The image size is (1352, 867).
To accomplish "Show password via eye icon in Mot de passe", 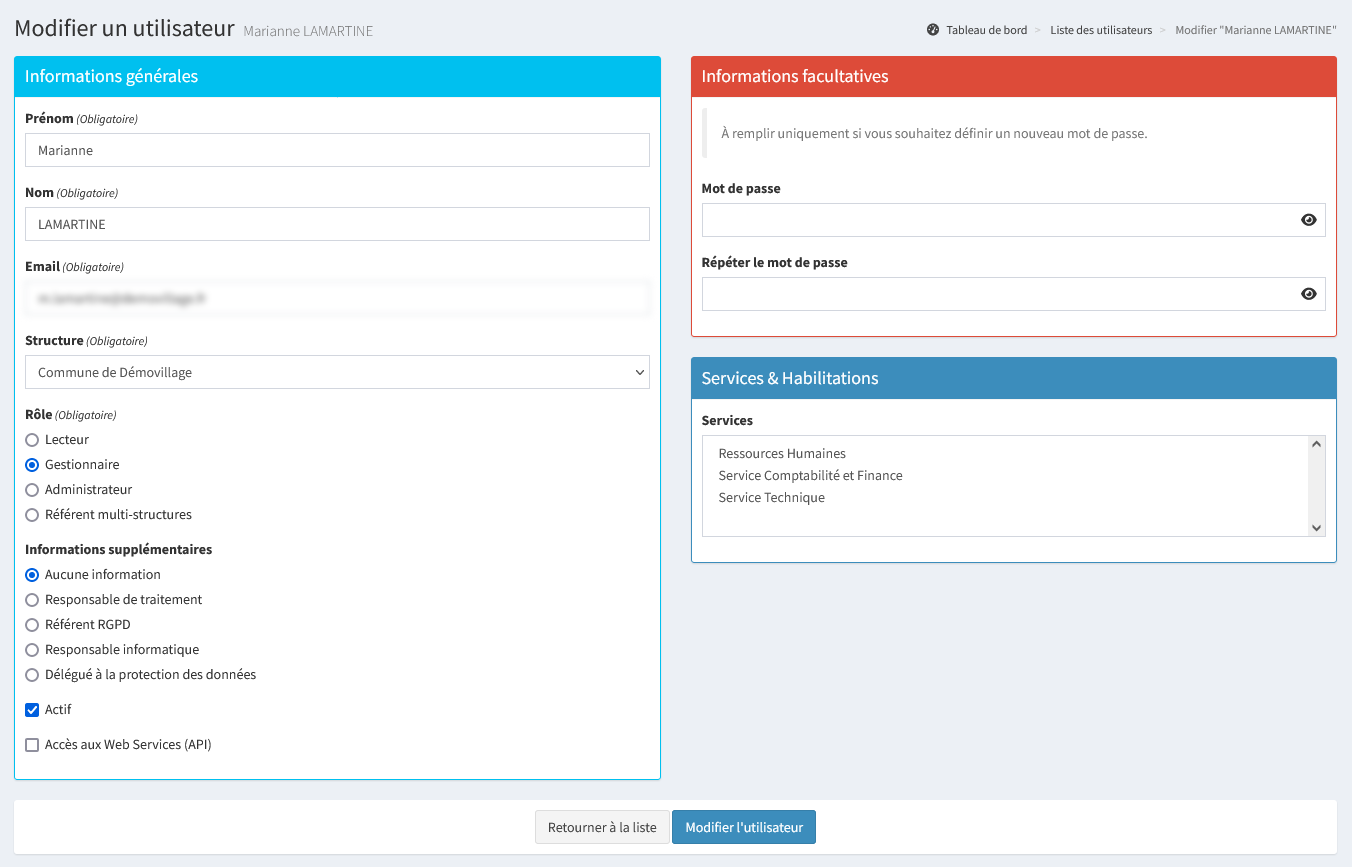I will (1308, 220).
